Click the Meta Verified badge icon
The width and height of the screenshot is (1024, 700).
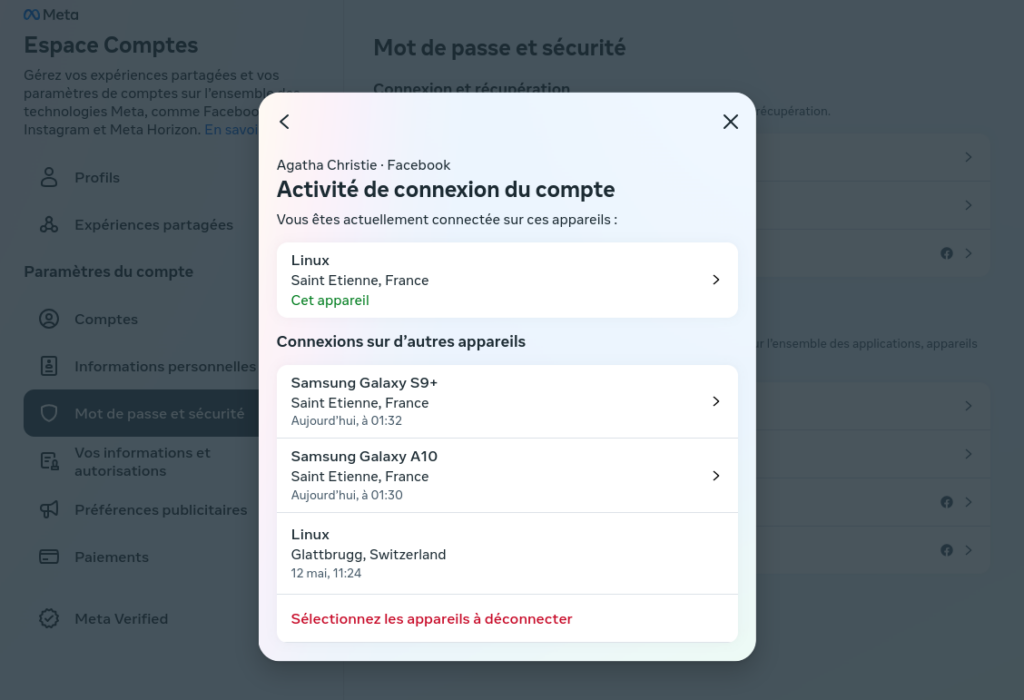coord(49,618)
